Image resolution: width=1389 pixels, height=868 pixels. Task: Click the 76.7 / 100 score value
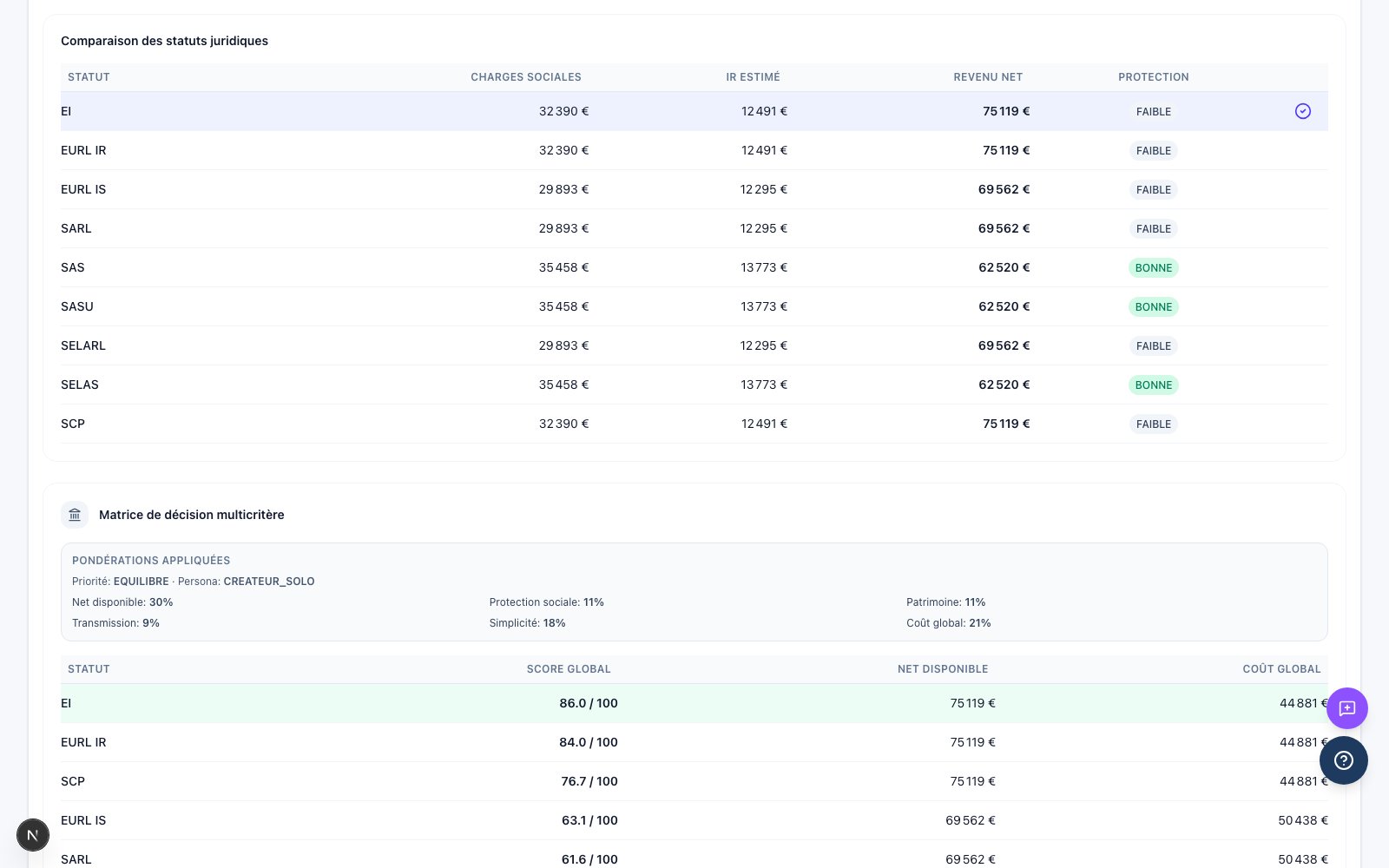coord(589,781)
